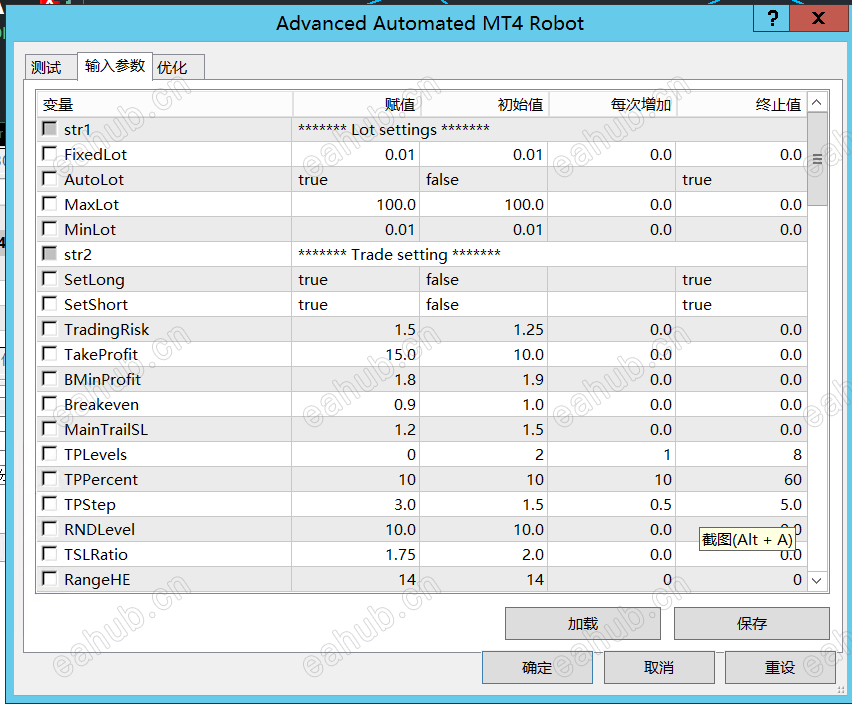Screen dimensions: 852x710
Task: Enable the TradingRisk checkbox
Action: [x=49, y=329]
